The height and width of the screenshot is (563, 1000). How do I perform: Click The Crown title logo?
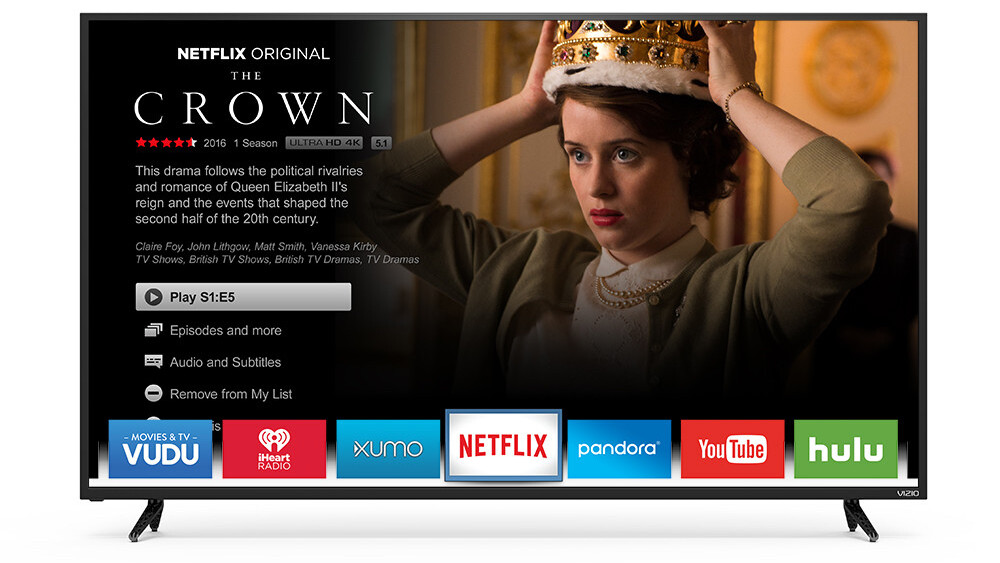(x=253, y=98)
